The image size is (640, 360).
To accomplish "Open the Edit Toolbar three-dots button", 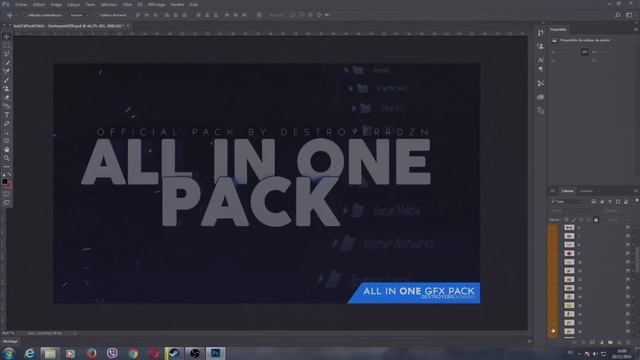I will [7, 167].
